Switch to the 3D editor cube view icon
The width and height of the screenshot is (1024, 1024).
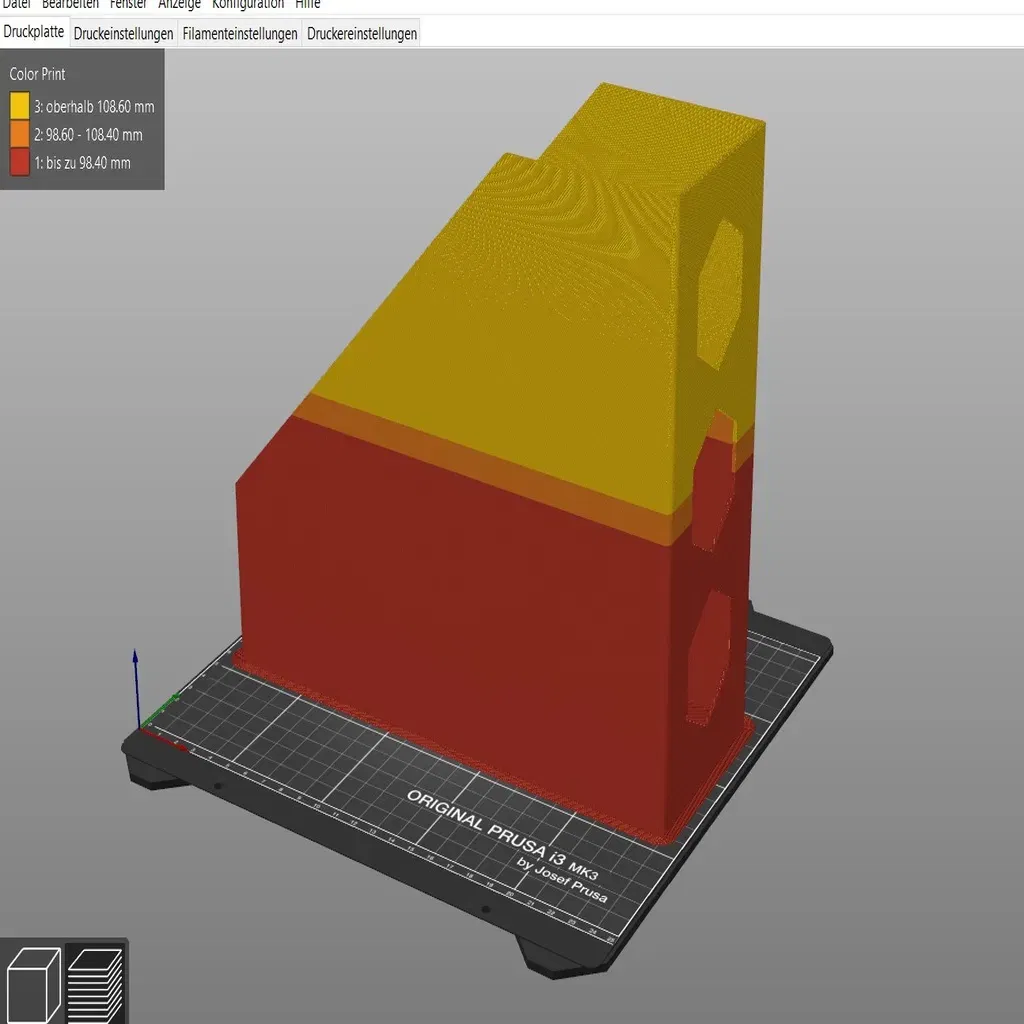[x=32, y=984]
